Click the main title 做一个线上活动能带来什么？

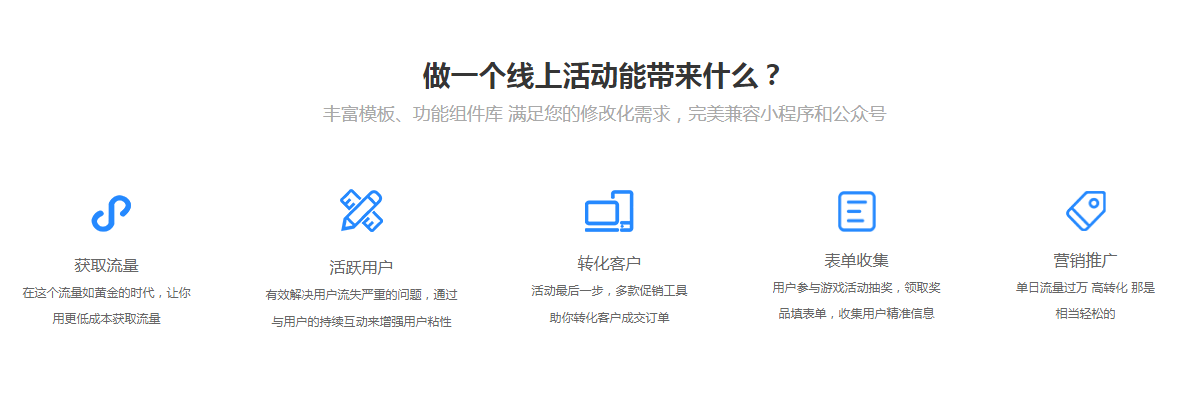coord(601,76)
